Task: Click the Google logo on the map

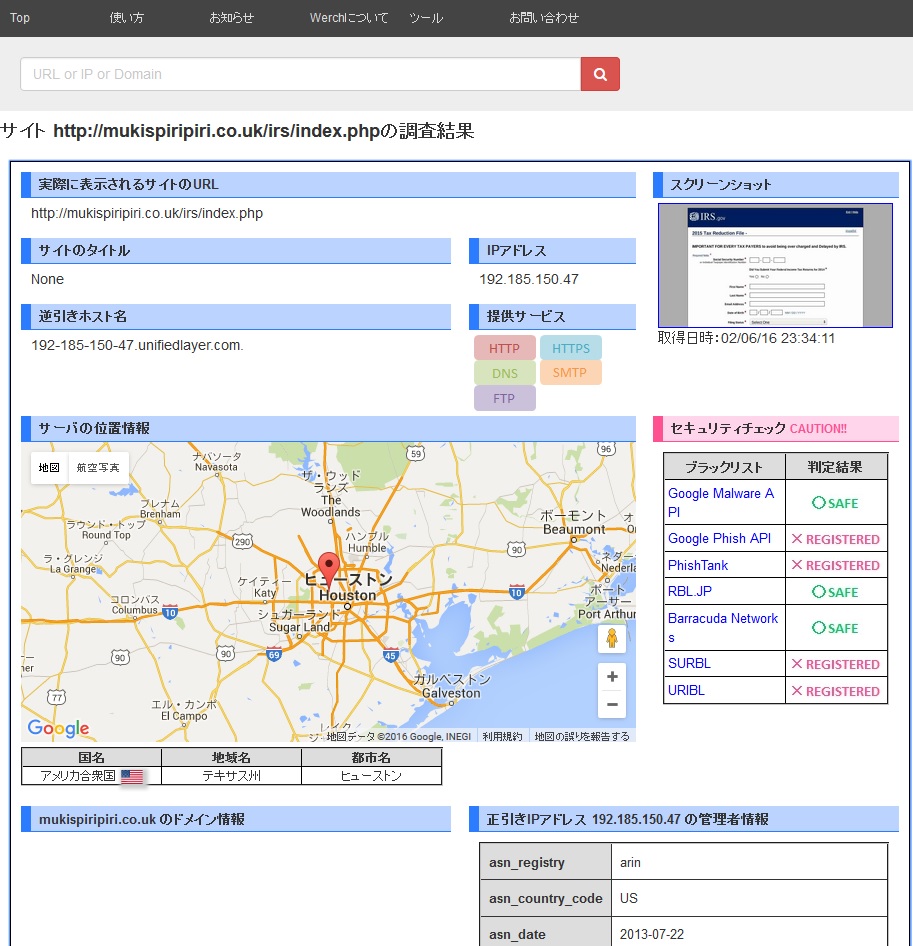Action: (x=58, y=728)
